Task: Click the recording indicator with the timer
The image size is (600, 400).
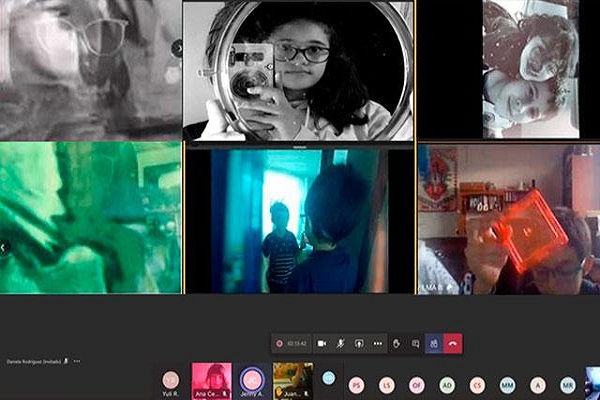Action: coord(292,343)
